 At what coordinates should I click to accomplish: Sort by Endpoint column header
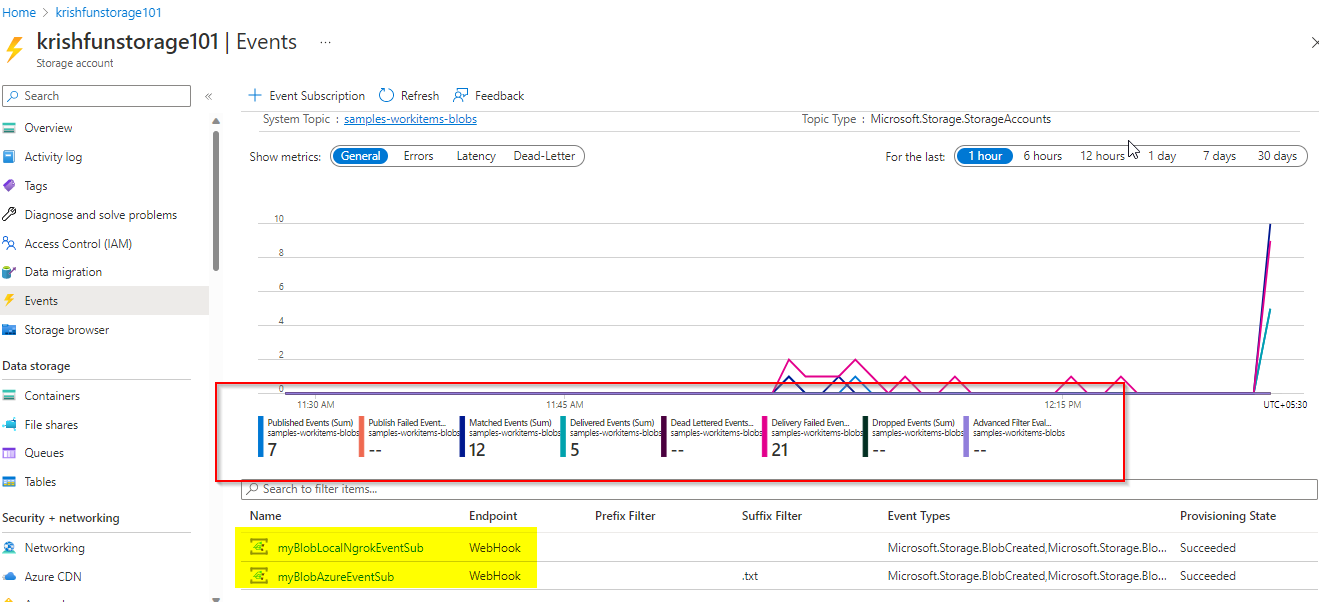pos(493,516)
